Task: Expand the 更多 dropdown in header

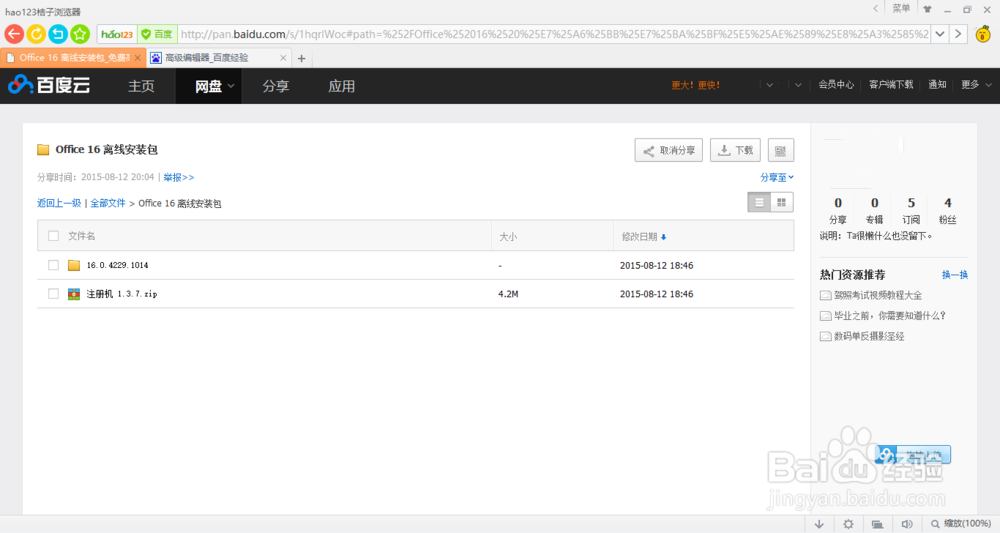Action: [989, 85]
